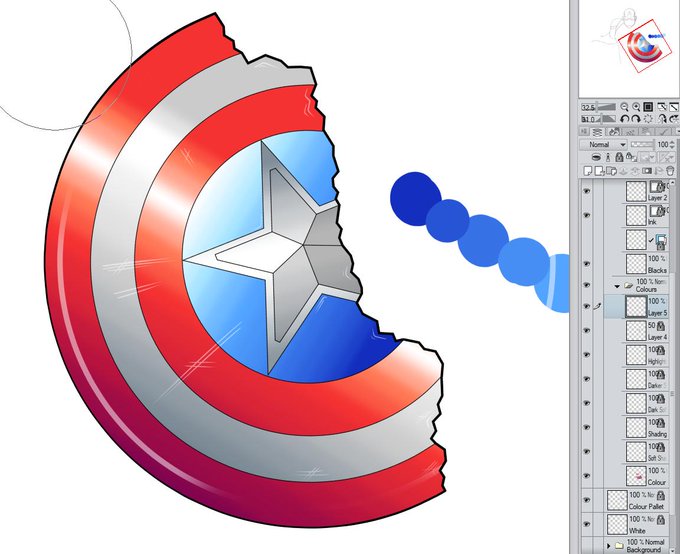Click the navigator canvas preview thumbnail
680x554 pixels.
pos(629,49)
